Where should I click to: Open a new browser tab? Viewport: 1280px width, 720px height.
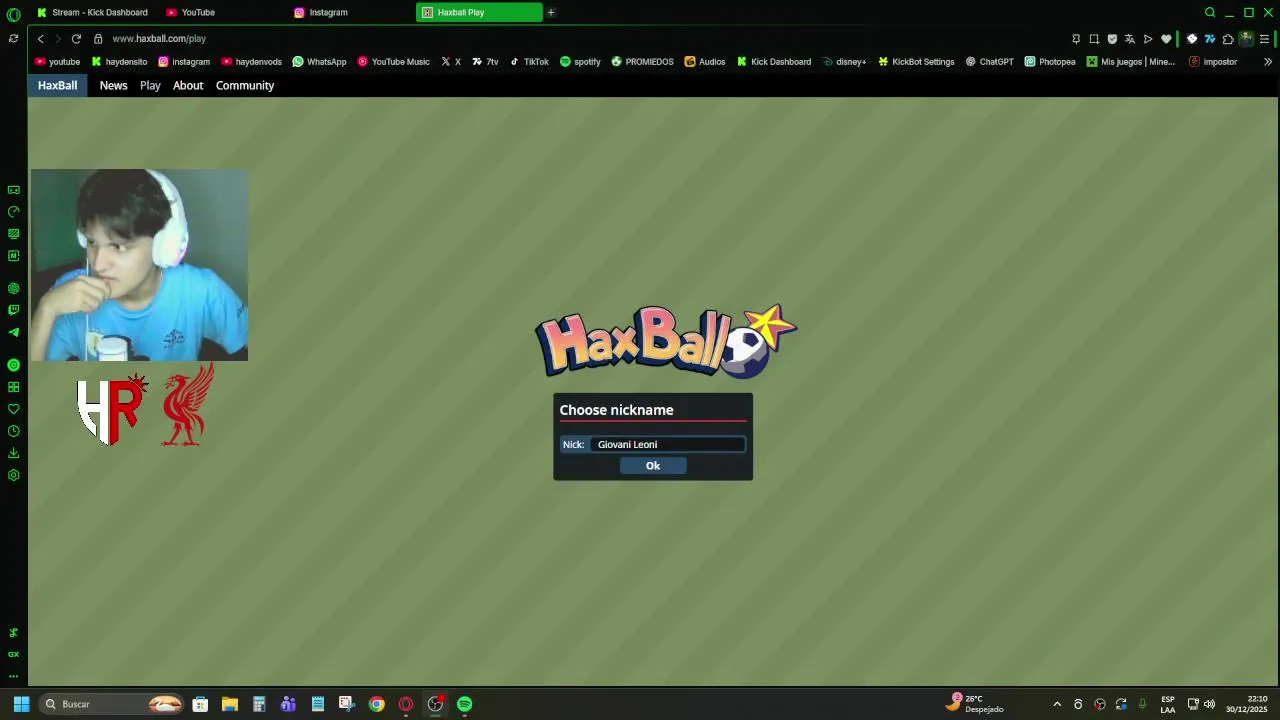click(551, 12)
